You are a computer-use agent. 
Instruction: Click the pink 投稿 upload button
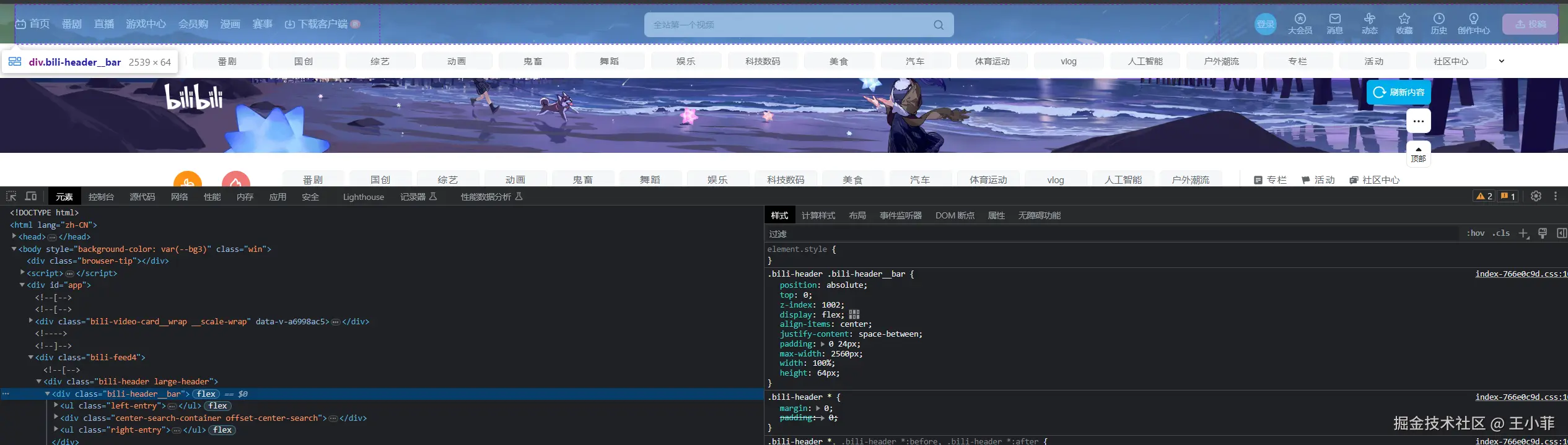click(1530, 24)
